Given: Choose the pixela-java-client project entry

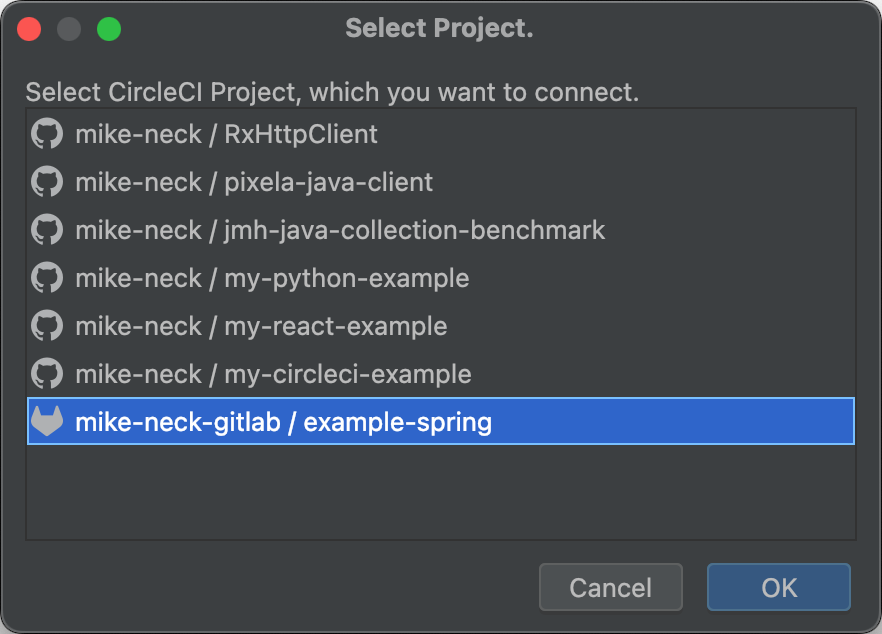Looking at the screenshot, I should [x=441, y=182].
